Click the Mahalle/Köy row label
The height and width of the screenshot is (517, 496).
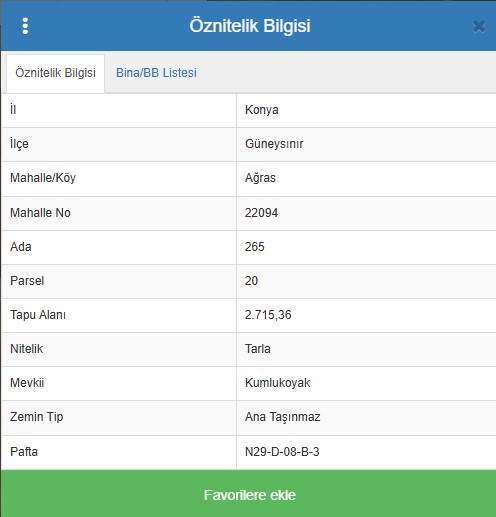[43, 178]
